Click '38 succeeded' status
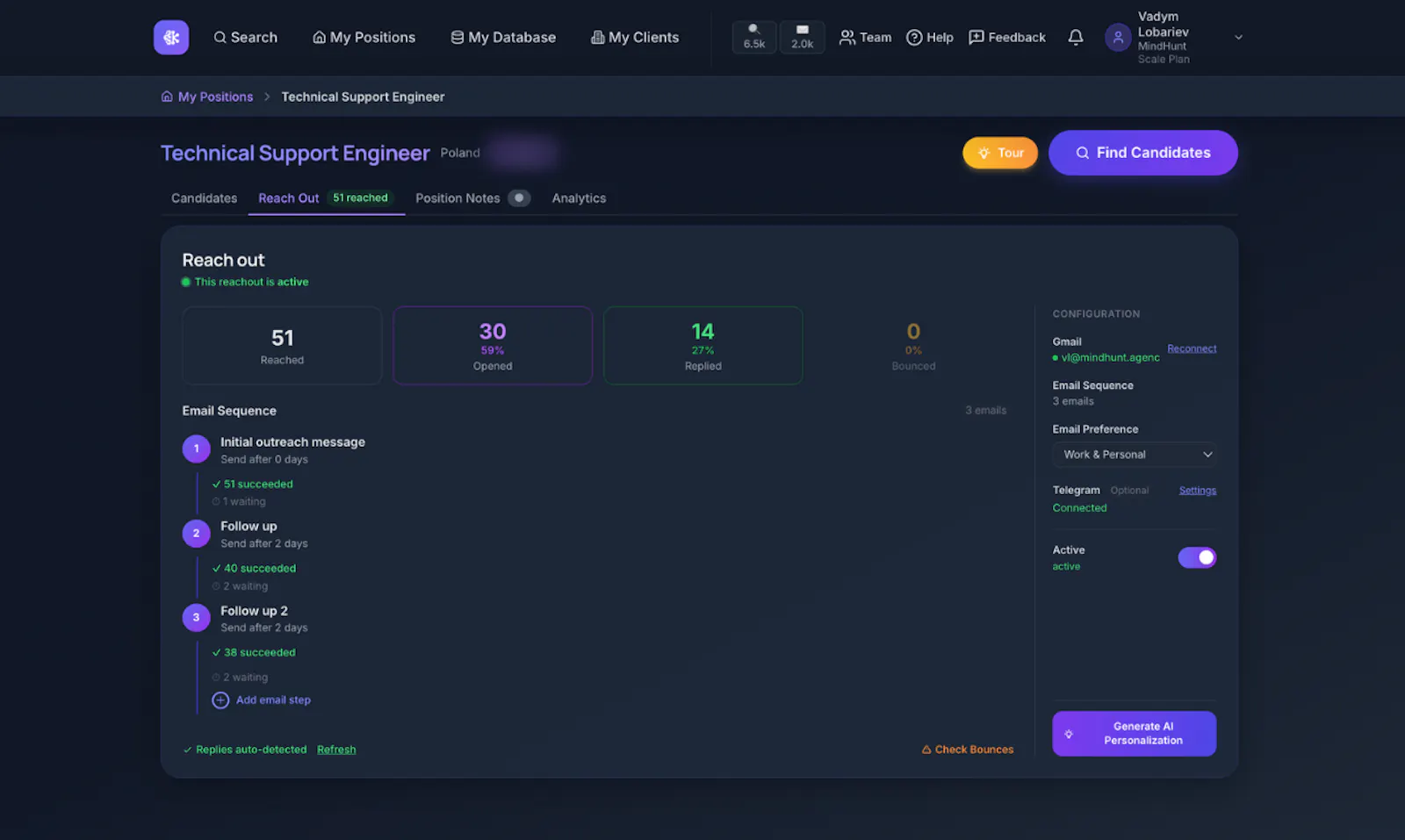 254,653
